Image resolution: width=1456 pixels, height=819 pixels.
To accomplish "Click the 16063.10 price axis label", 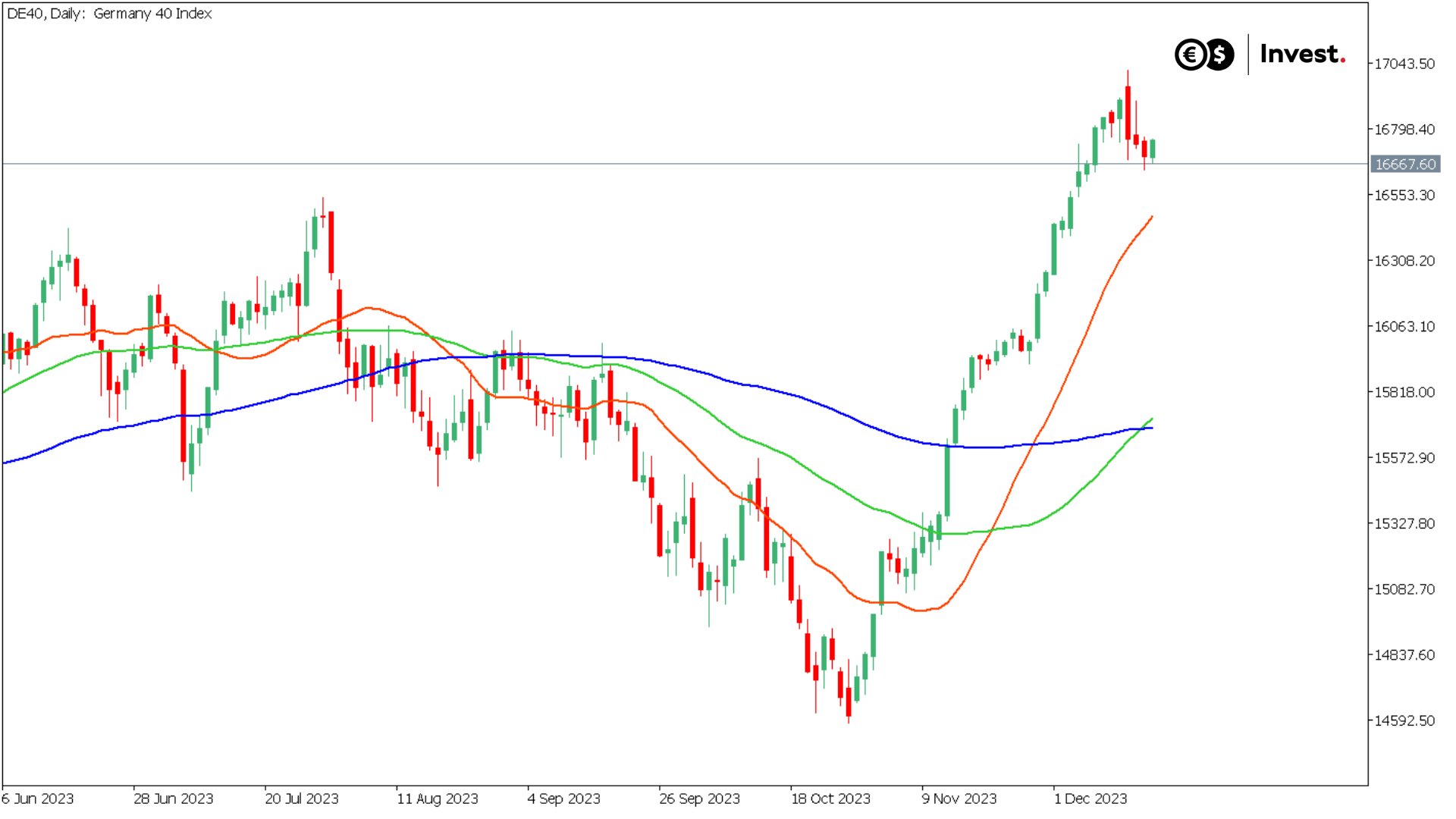I will tap(1404, 327).
